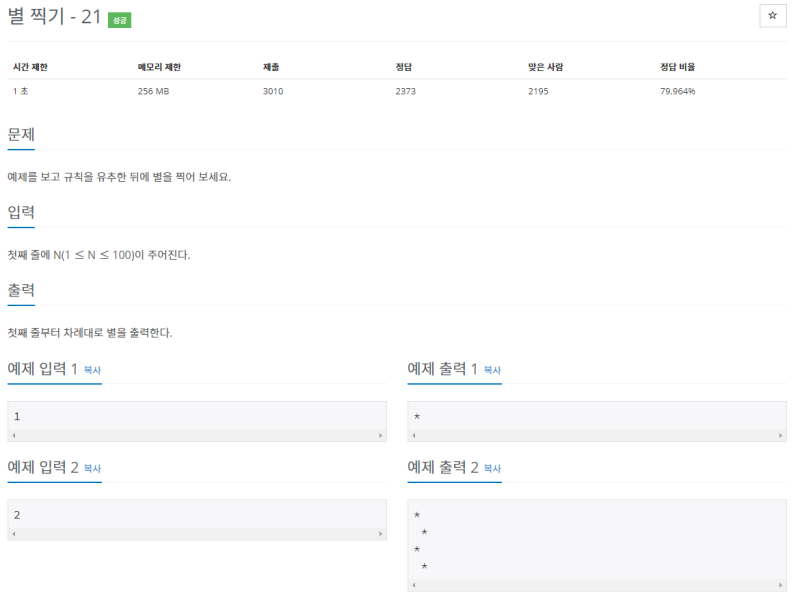Viewport: 800px width, 606px height.
Task: Click right scroll arrow of example output 1
Action: [781, 436]
